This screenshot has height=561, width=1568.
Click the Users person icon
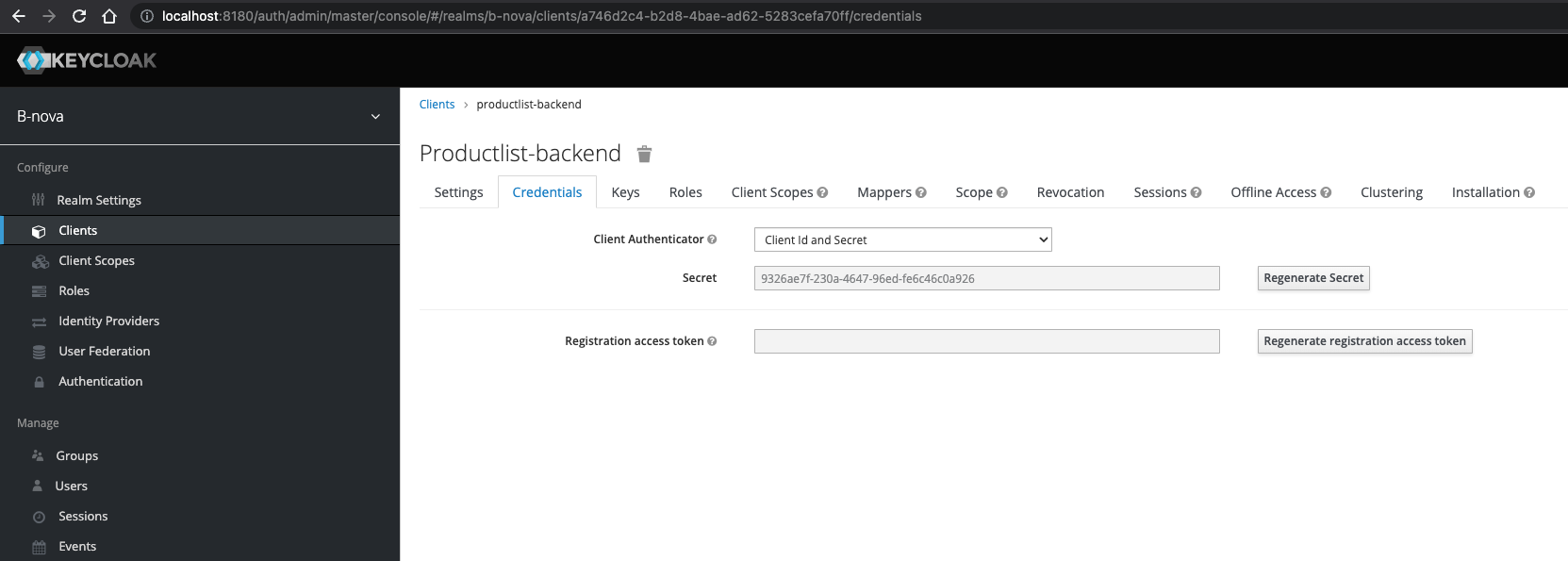pos(38,486)
